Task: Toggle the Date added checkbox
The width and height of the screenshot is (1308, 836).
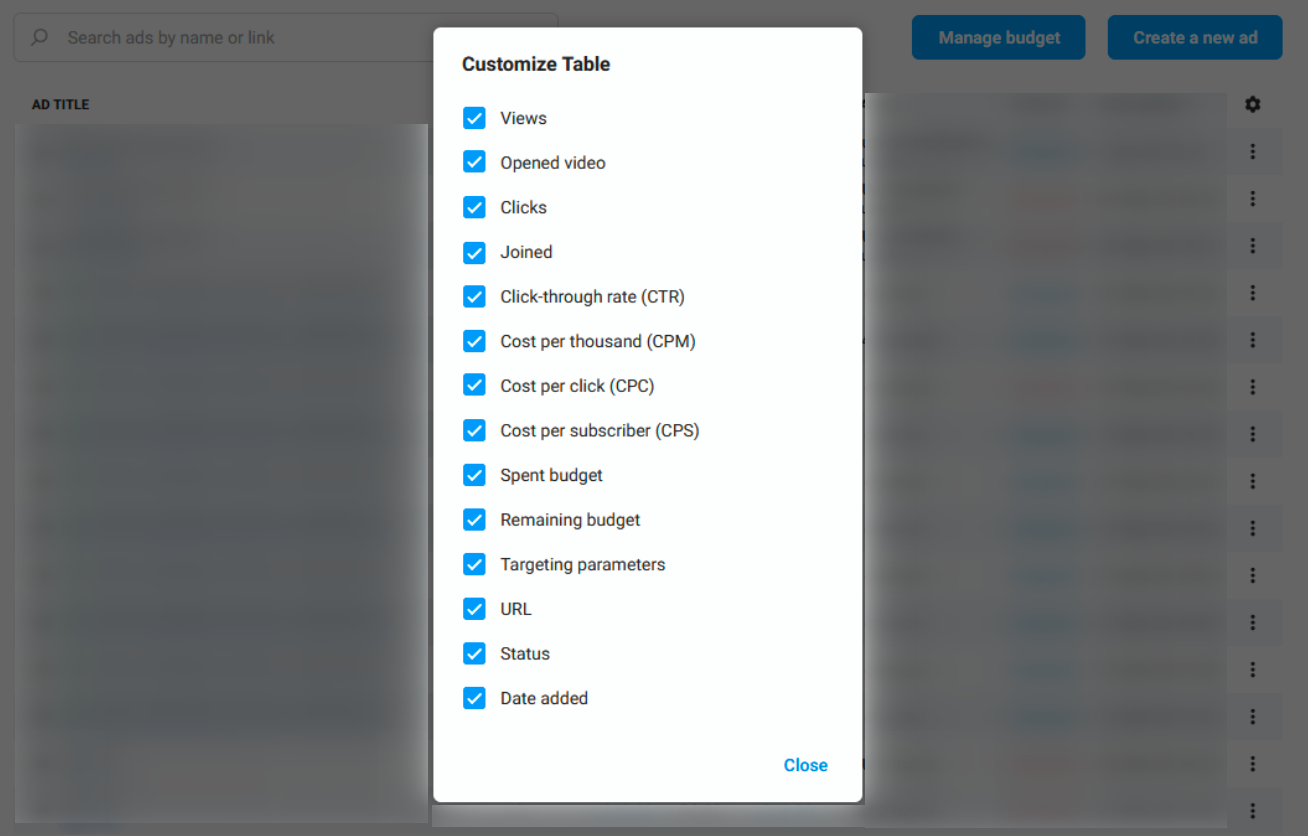Action: [474, 698]
